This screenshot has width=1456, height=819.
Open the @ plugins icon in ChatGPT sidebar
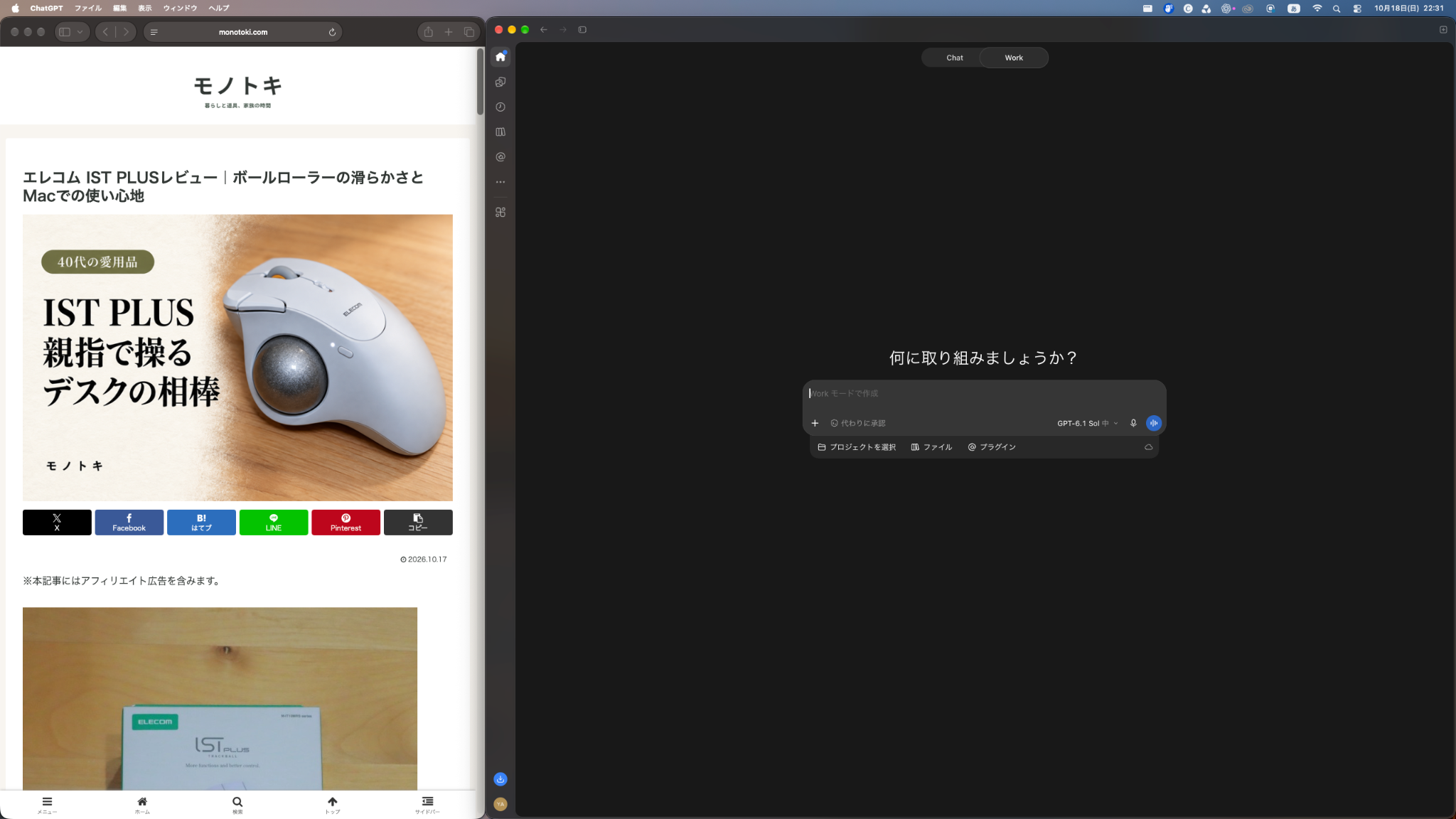coord(500,156)
